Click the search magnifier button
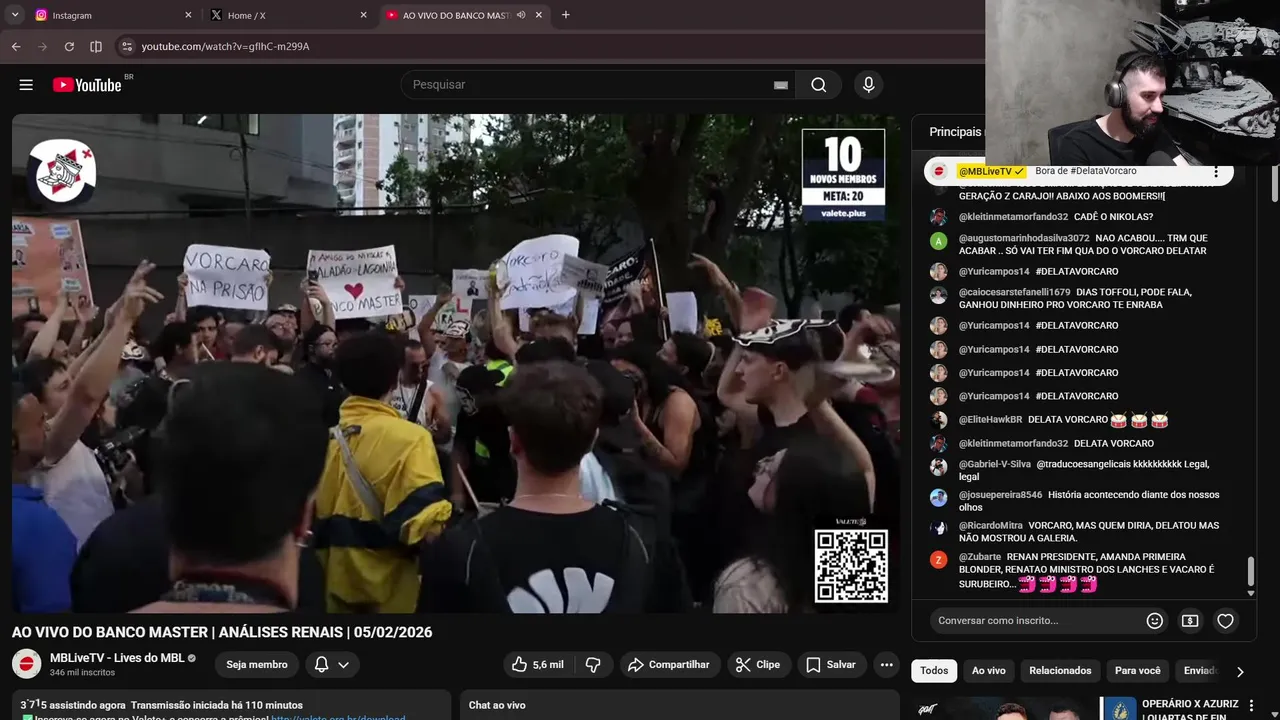1280x720 pixels. (819, 85)
